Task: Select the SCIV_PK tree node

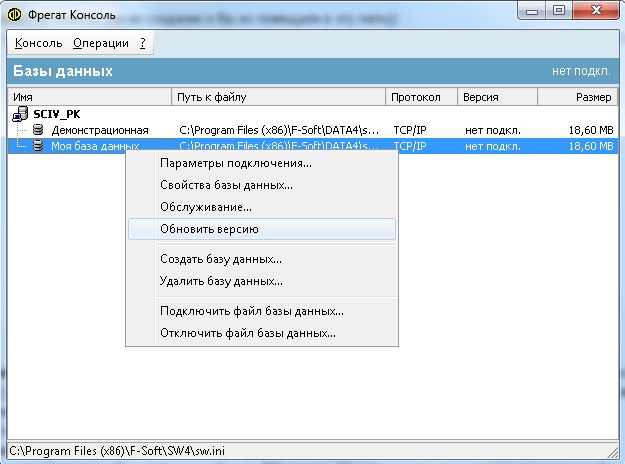Action: 57,114
